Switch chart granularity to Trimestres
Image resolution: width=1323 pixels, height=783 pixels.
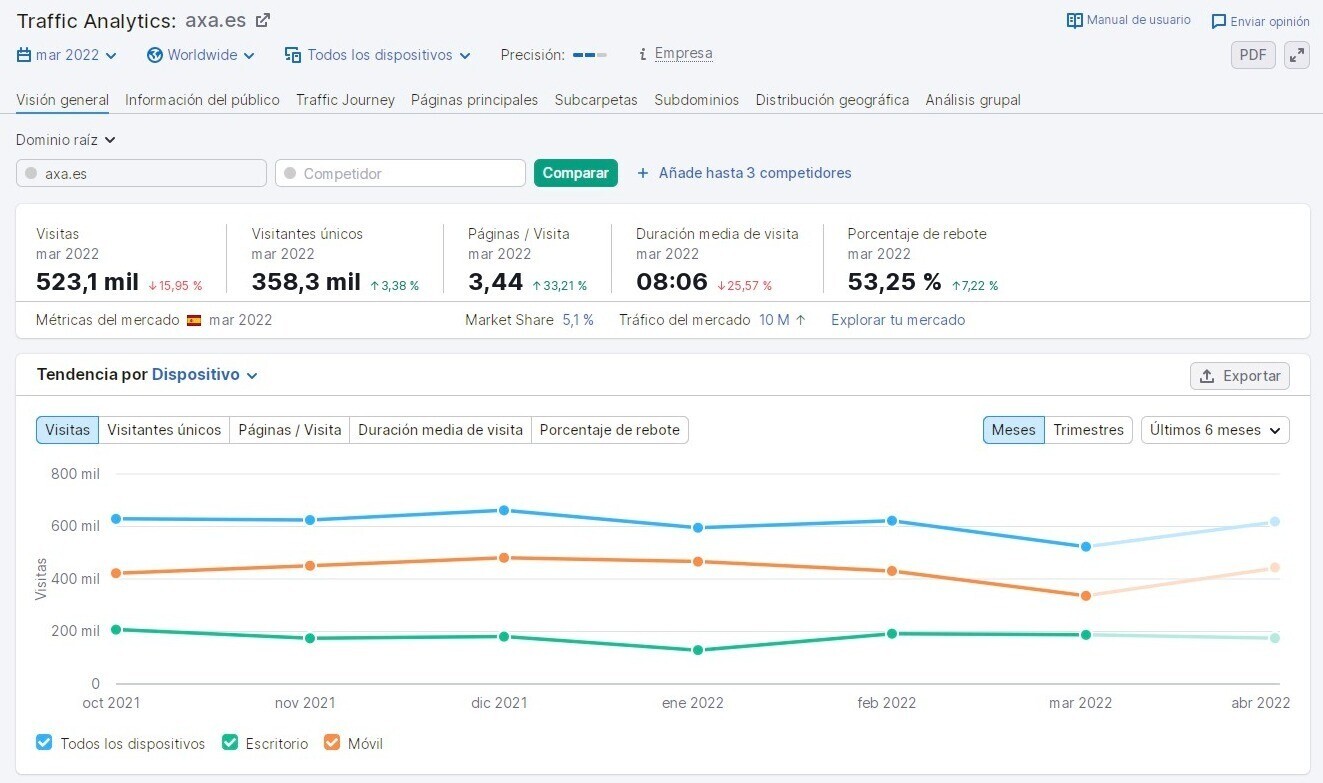coord(1088,430)
